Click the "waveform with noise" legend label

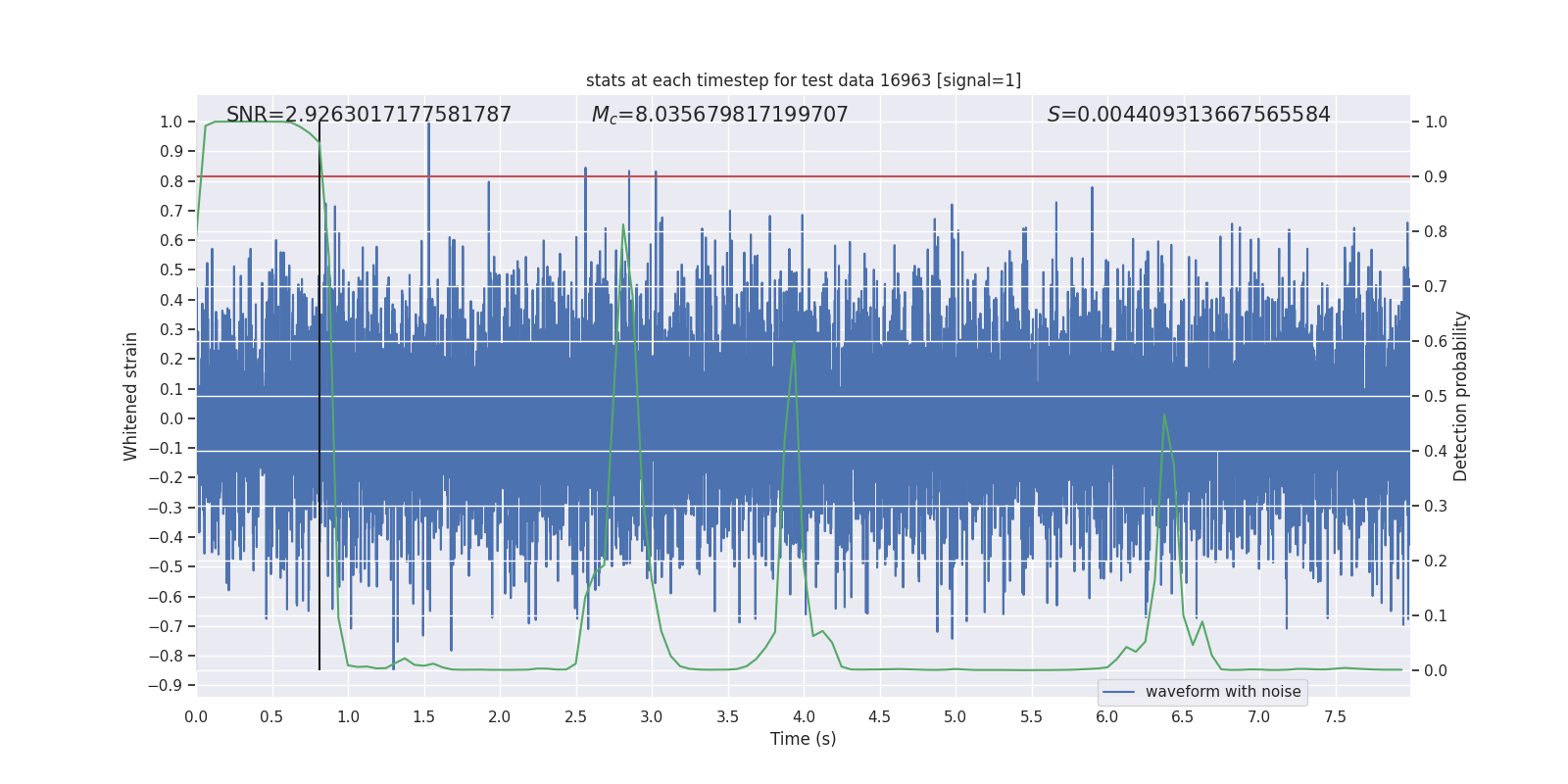coord(1222,692)
